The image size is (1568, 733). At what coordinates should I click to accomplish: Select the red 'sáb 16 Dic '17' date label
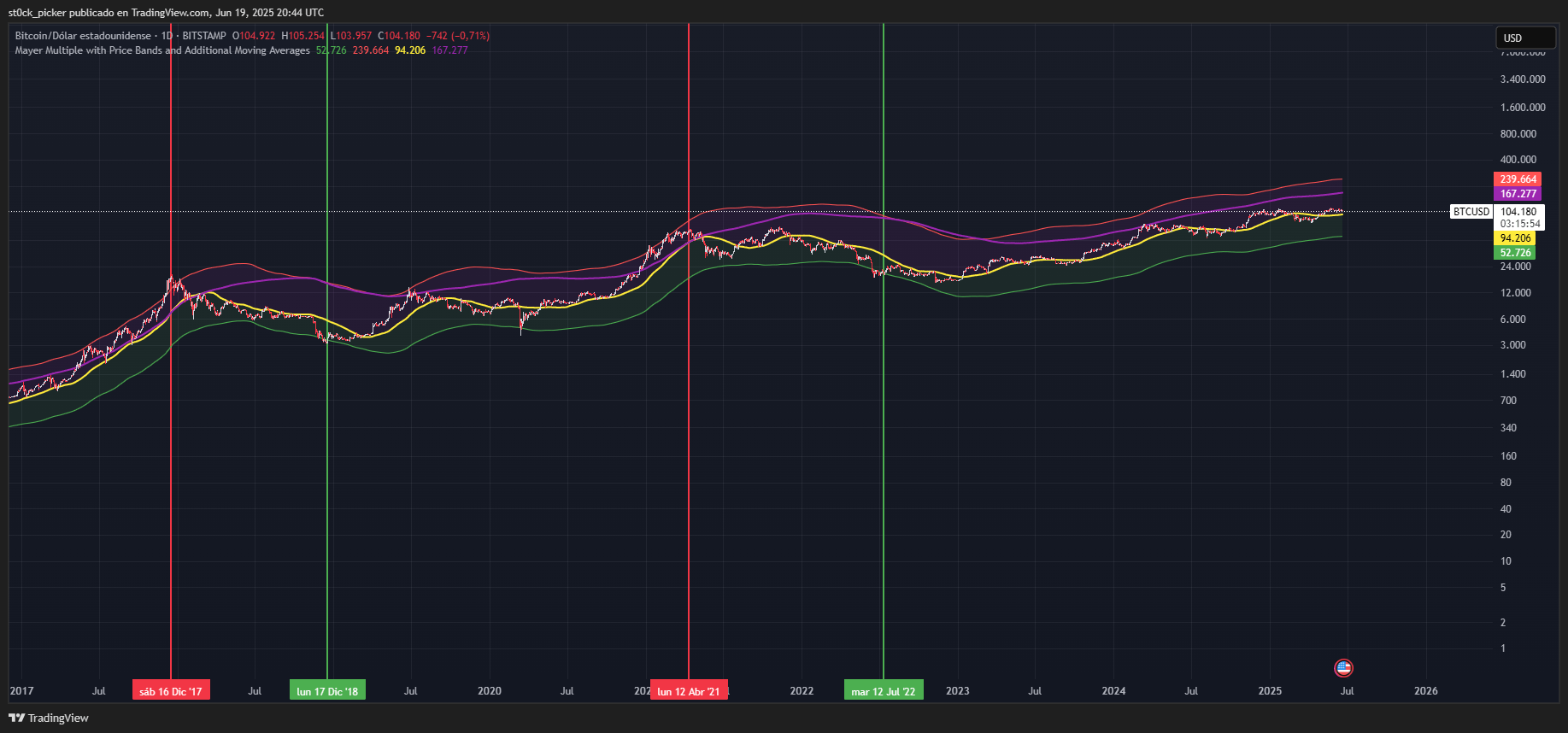171,690
